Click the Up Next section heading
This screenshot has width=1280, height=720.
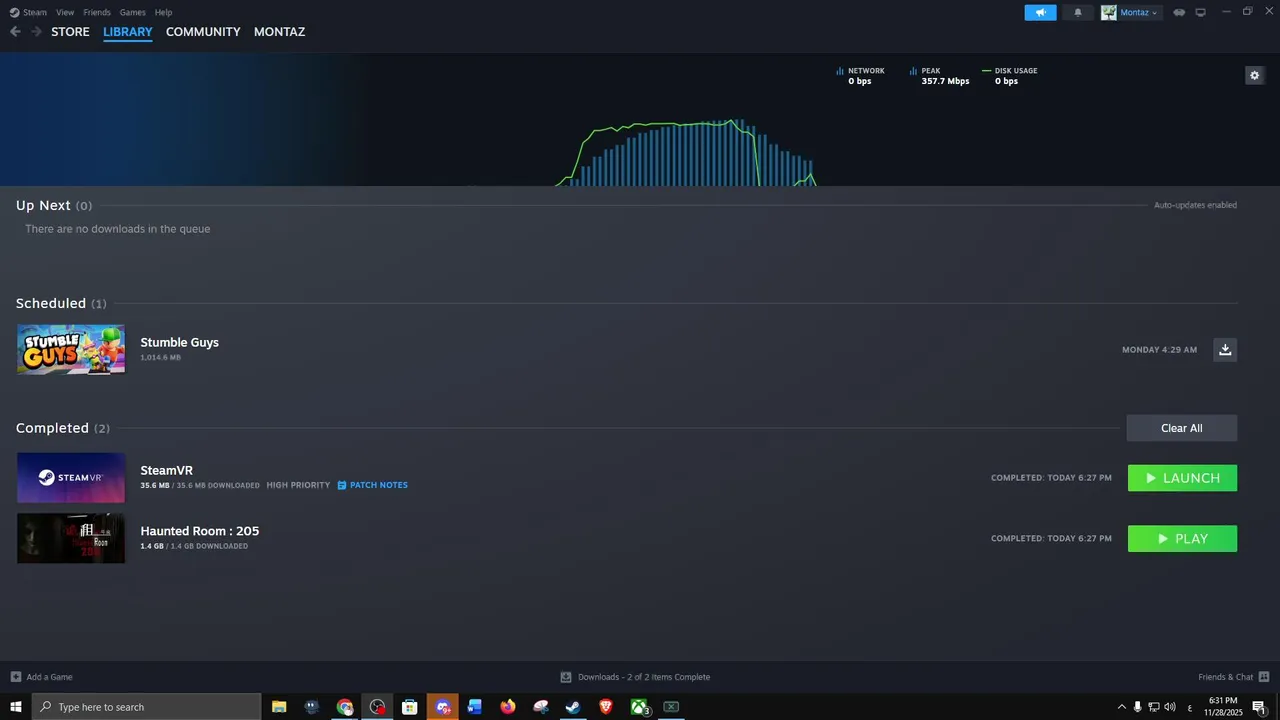pyautogui.click(x=54, y=205)
